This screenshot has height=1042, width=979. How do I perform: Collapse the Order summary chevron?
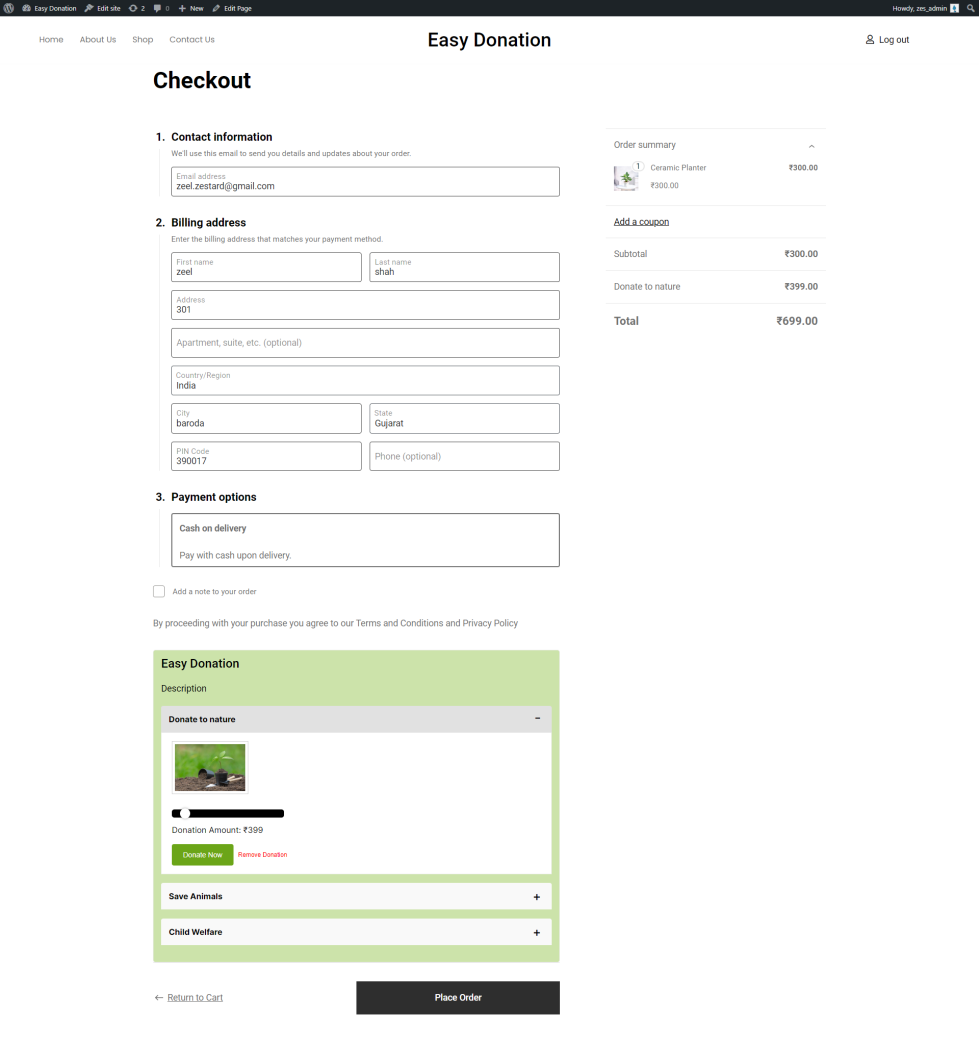812,146
